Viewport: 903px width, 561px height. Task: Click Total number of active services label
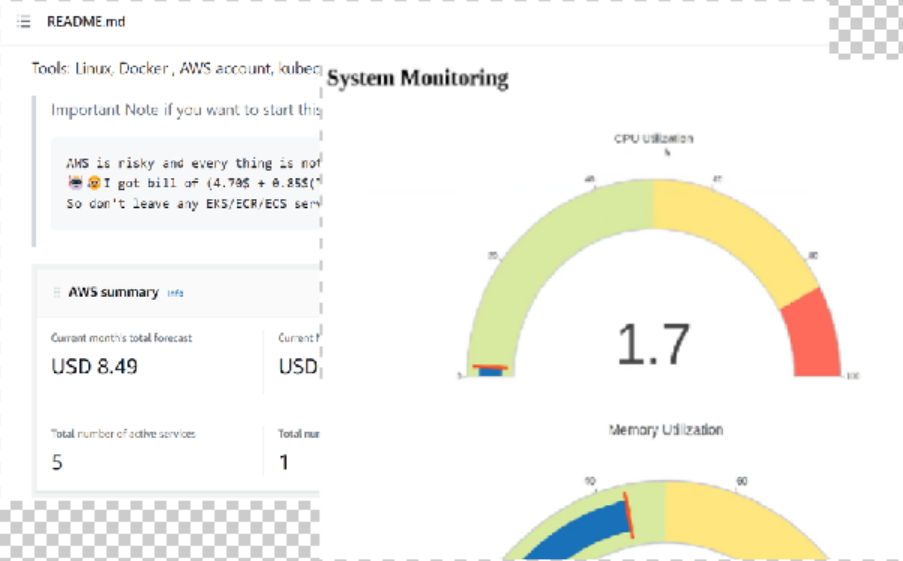tap(123, 434)
